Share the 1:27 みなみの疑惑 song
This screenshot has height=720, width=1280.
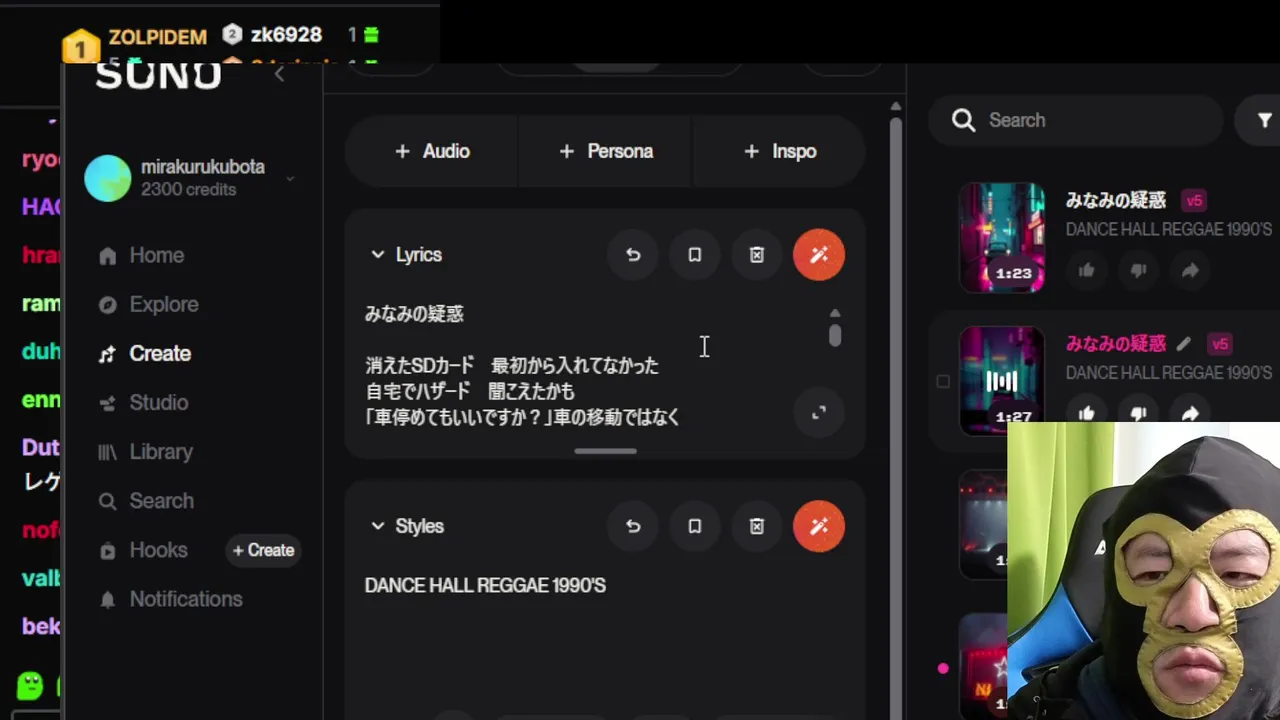[x=1190, y=413]
